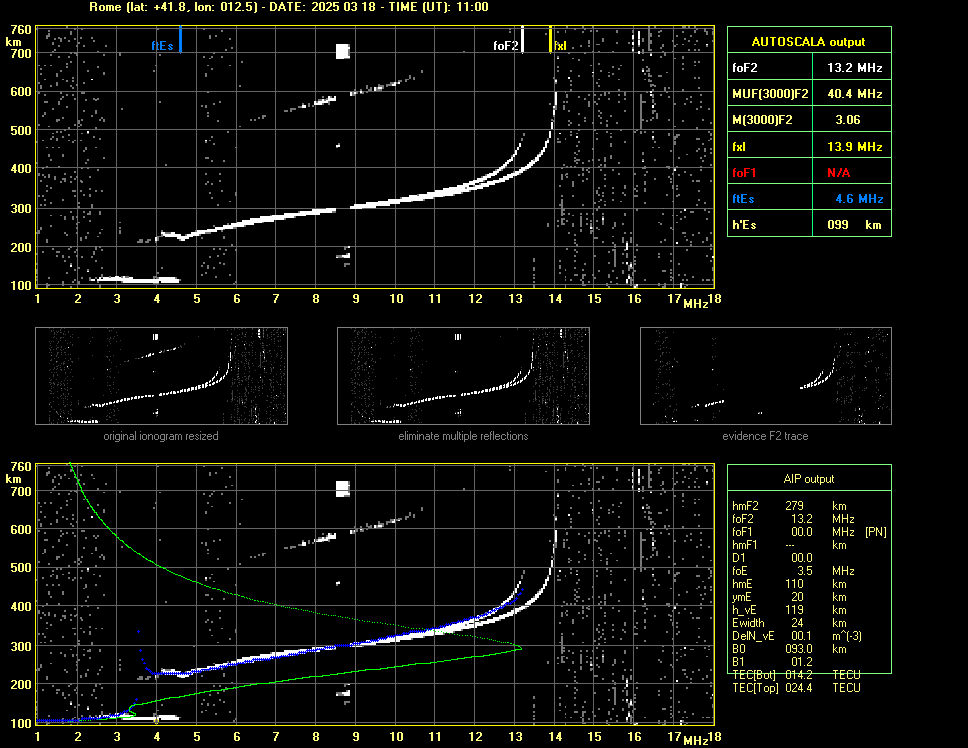Select the ymE 20 km row

click(790, 597)
